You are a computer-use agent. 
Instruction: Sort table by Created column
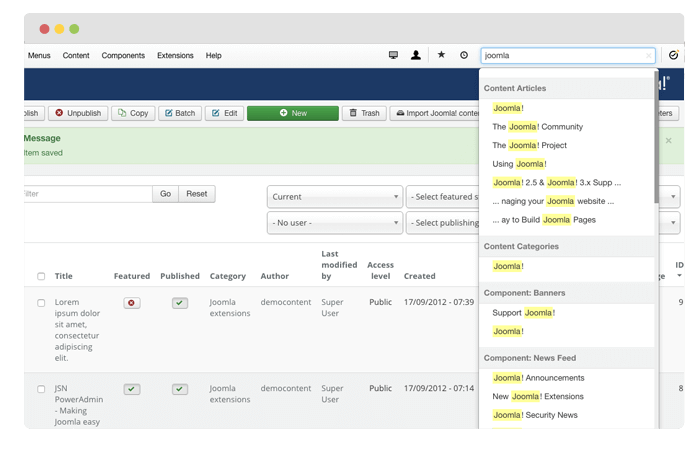click(420, 276)
